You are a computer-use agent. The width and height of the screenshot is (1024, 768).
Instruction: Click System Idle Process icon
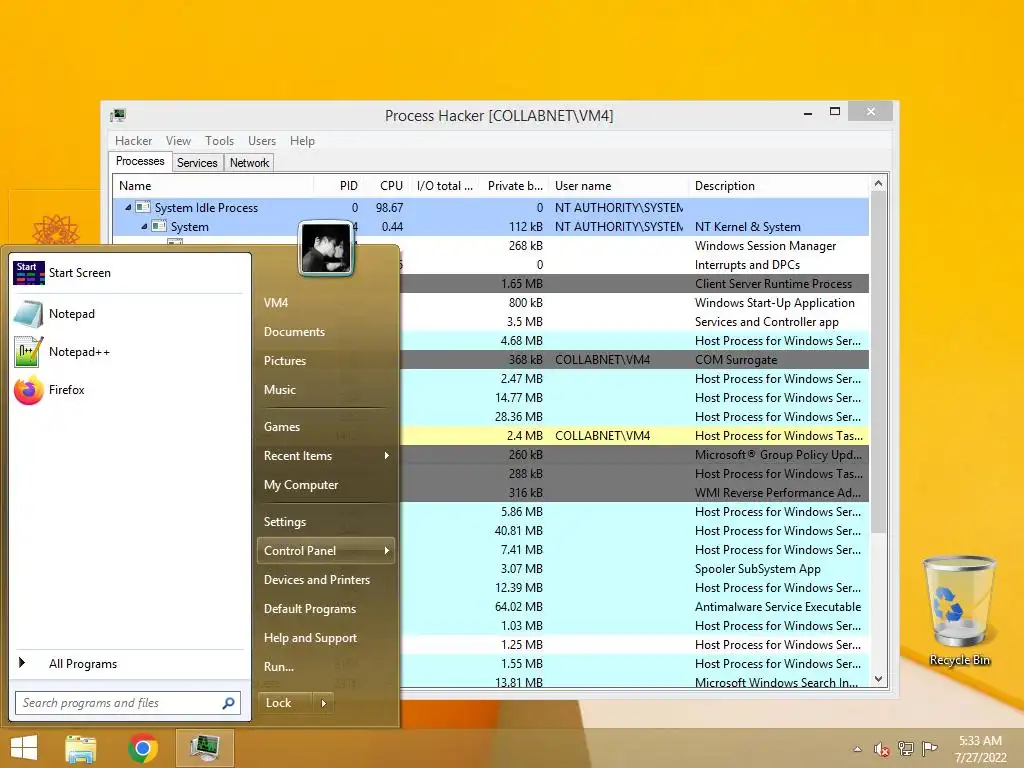coord(143,208)
